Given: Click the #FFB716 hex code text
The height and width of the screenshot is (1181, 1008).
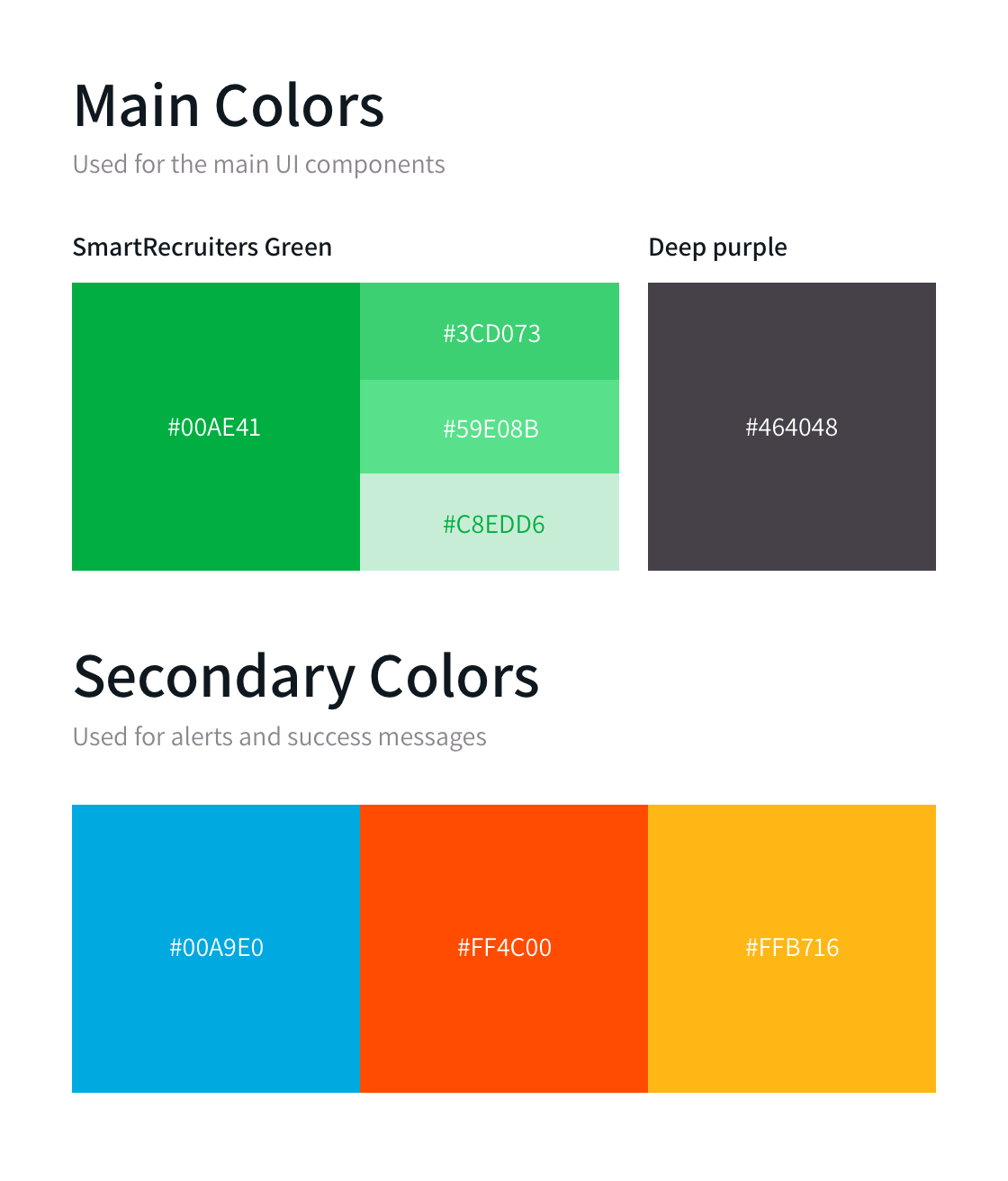Looking at the screenshot, I should (792, 947).
